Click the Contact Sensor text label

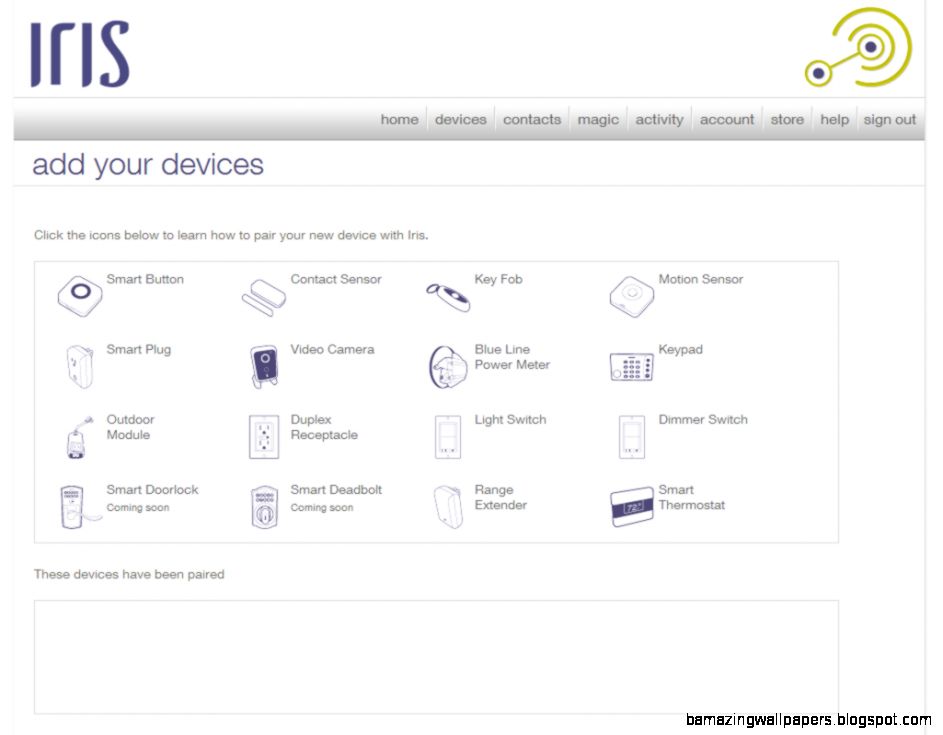[x=336, y=279]
